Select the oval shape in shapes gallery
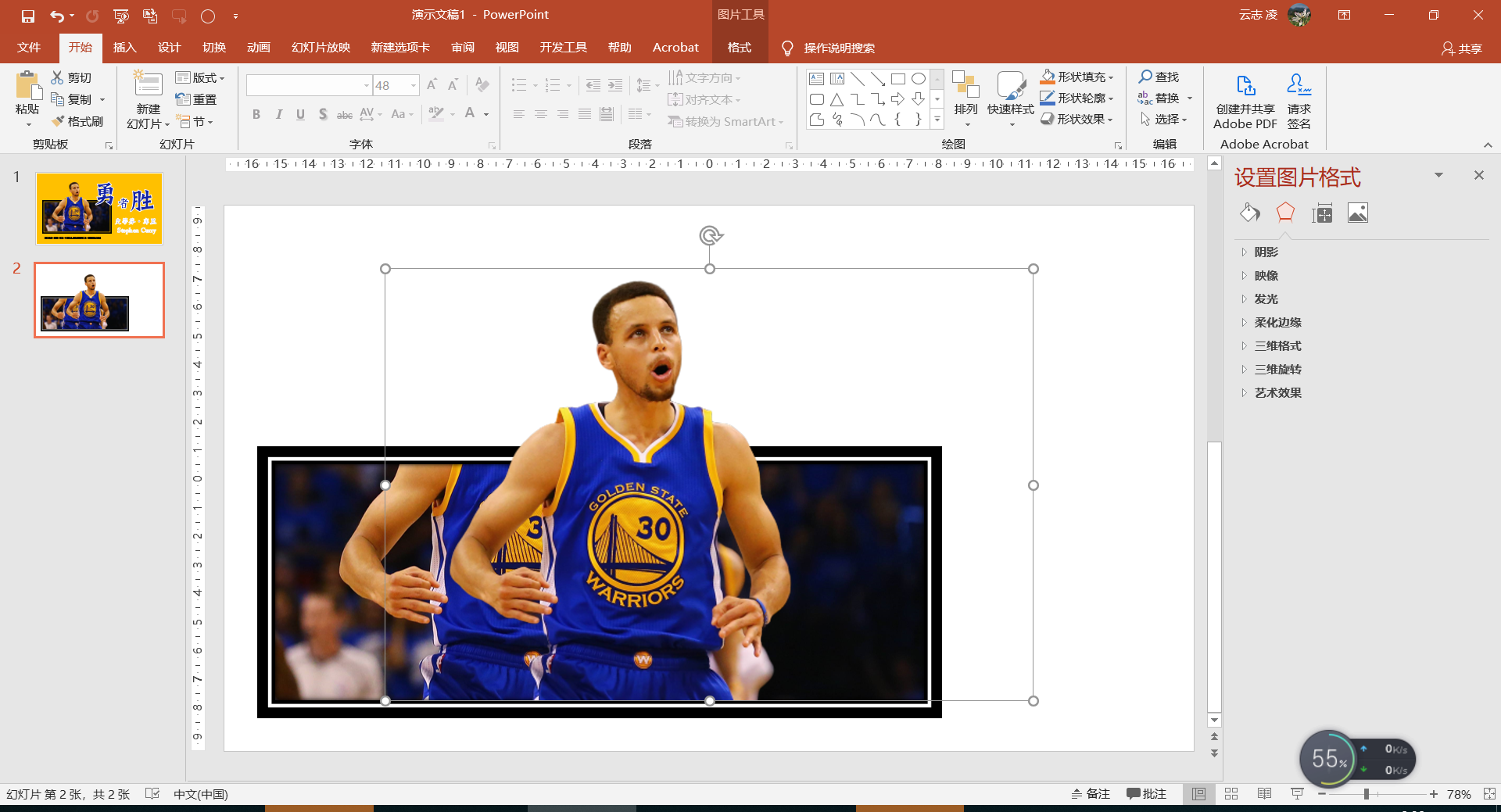1501x812 pixels. click(919, 78)
